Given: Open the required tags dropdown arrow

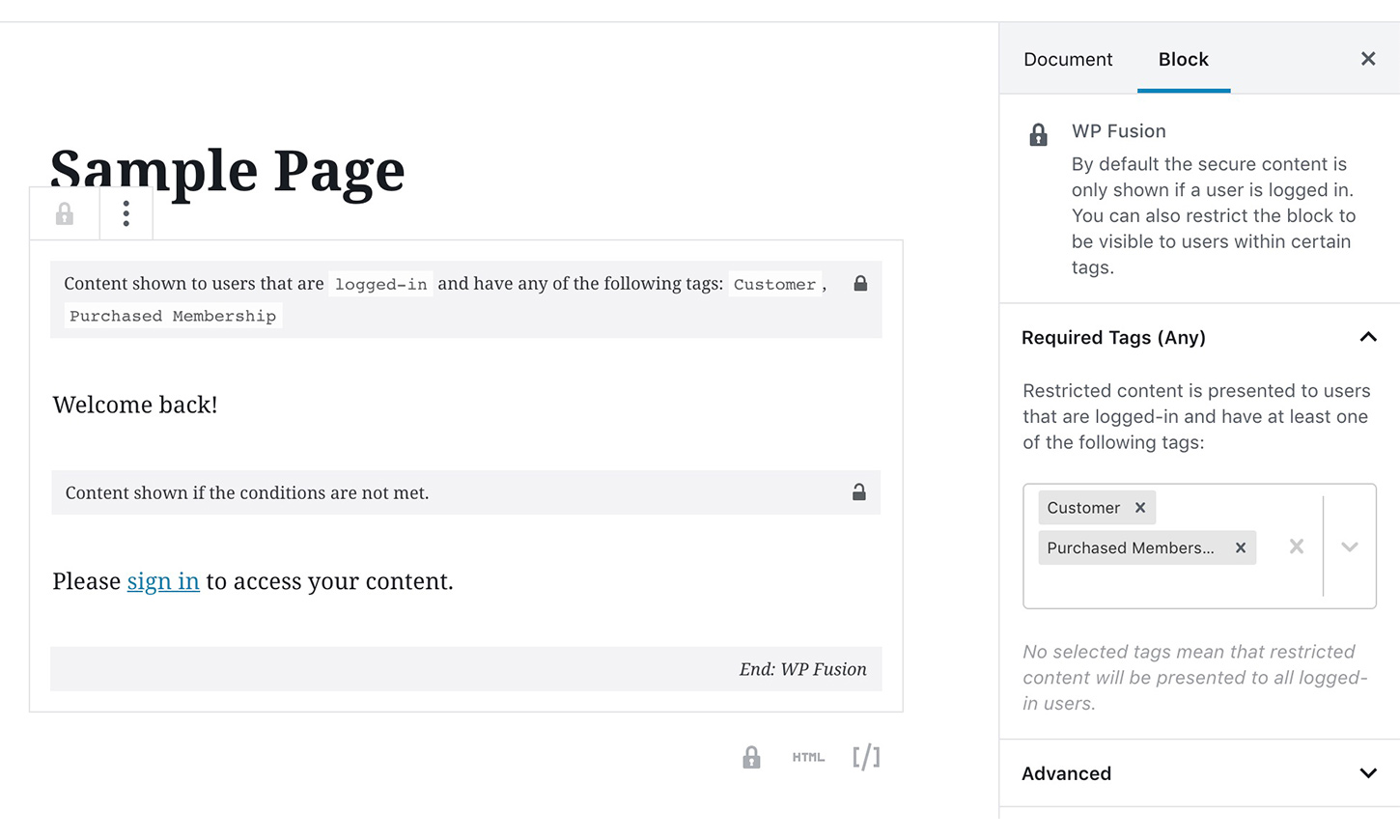Looking at the screenshot, I should coord(1350,547).
